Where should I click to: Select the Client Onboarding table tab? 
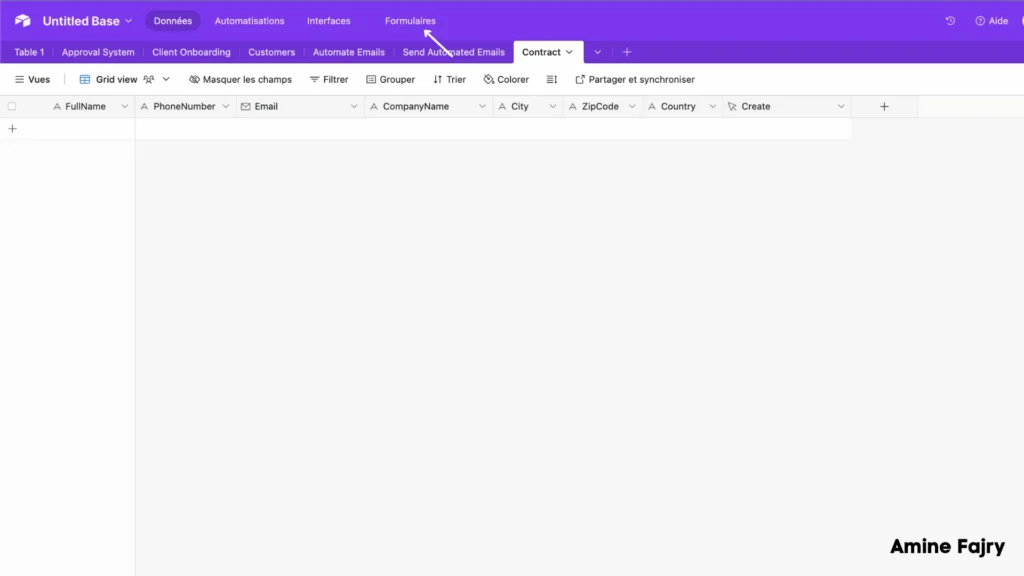tap(191, 52)
